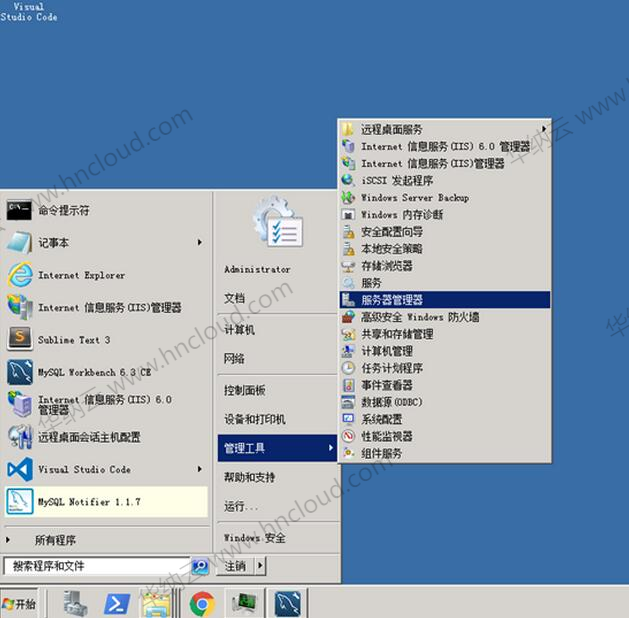Image resolution: width=629 pixels, height=618 pixels.
Task: Open the arrow next to 注销
Action: pyautogui.click(x=260, y=566)
